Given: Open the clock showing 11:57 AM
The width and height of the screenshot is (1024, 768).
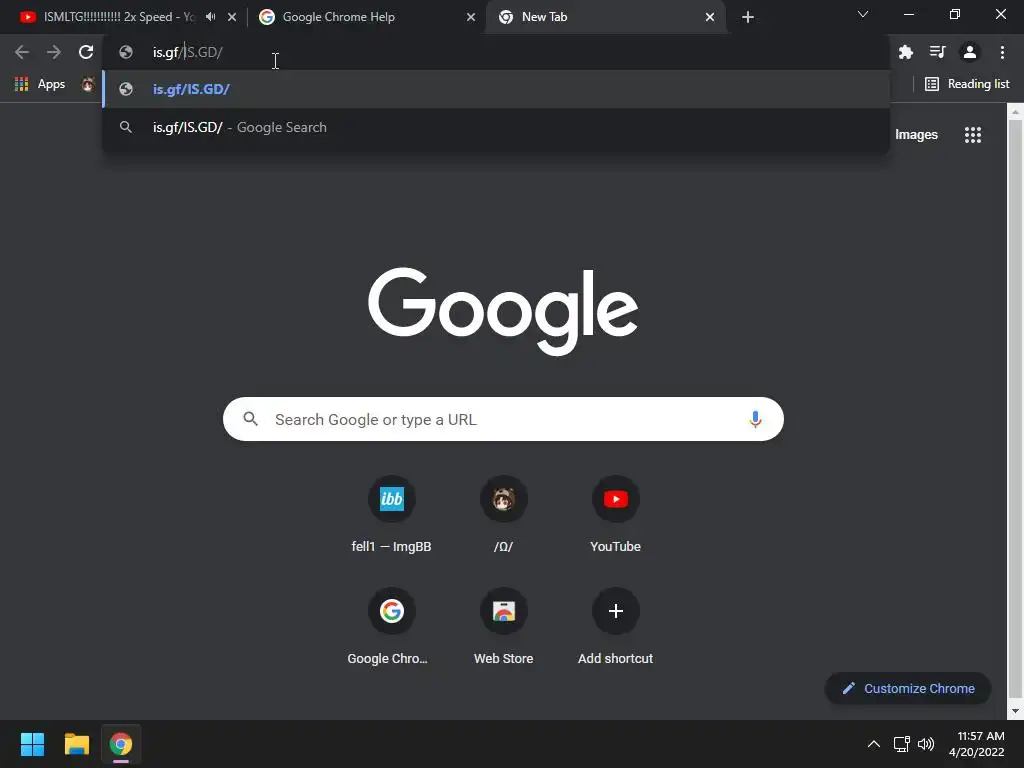Looking at the screenshot, I should (x=976, y=744).
